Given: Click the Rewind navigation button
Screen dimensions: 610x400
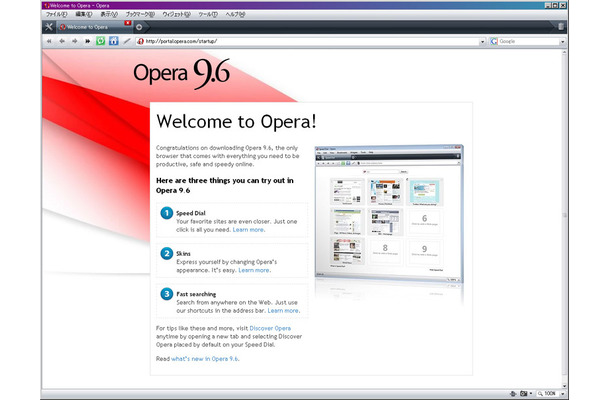Looking at the screenshot, I should tap(49, 41).
